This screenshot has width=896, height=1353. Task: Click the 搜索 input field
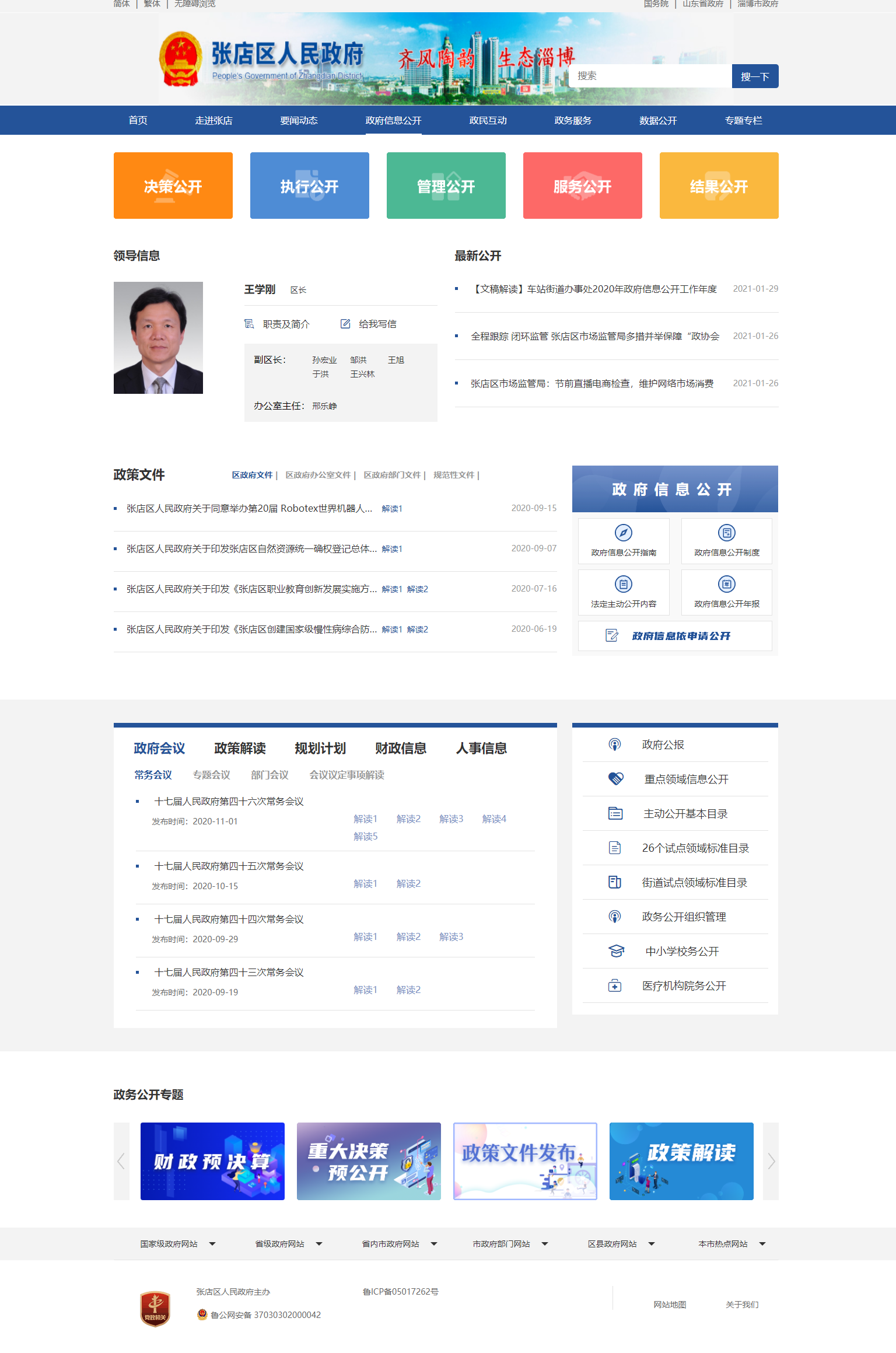pyautogui.click(x=650, y=76)
